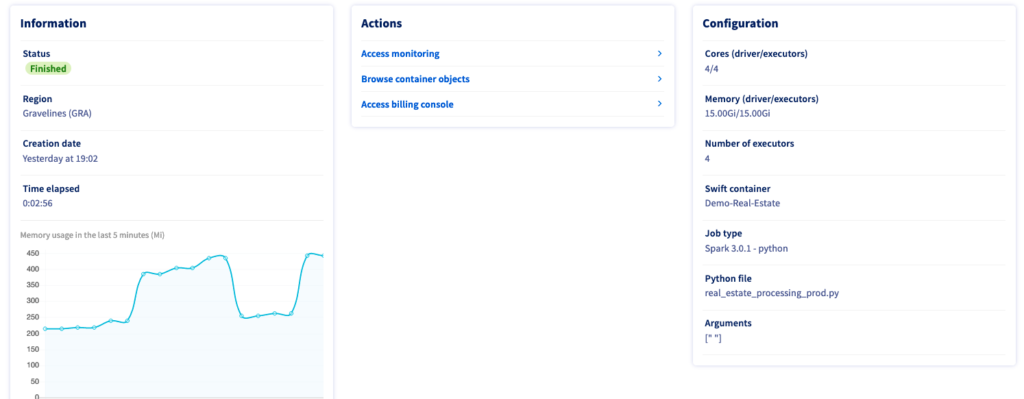Click the last data point on memory chart
Image resolution: width=1024 pixels, height=399 pixels.
[323, 256]
